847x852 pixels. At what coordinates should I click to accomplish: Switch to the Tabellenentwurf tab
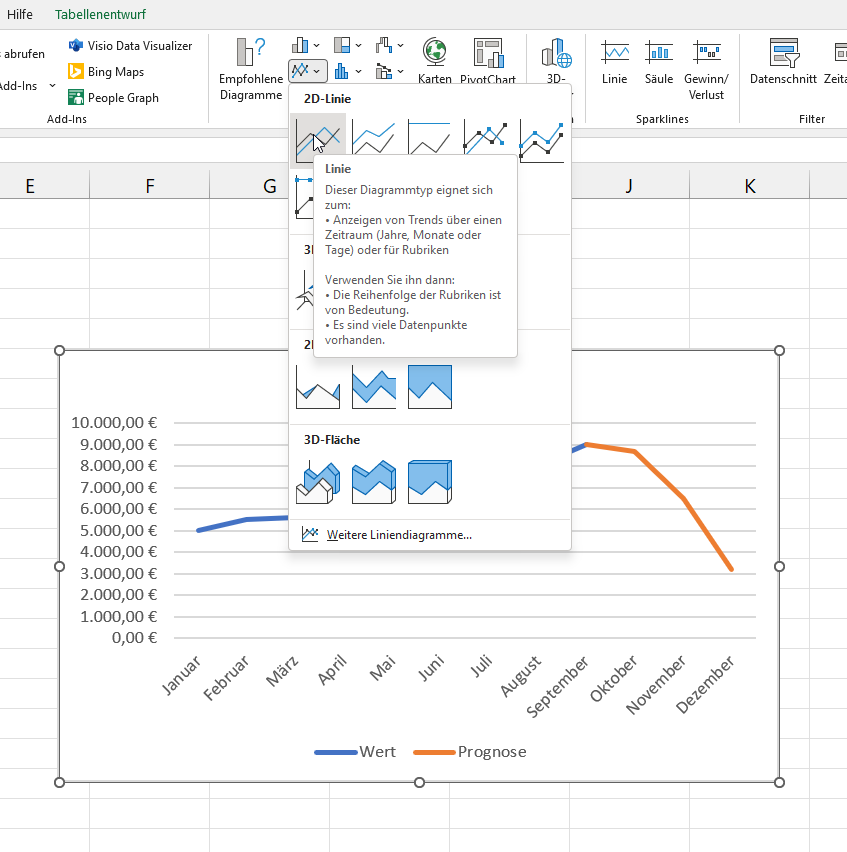pos(100,14)
